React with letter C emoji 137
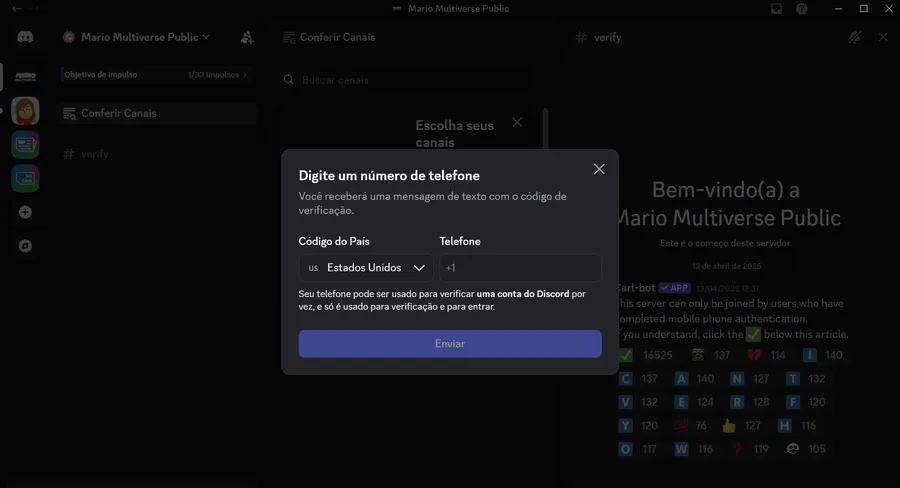The width and height of the screenshot is (900, 488). [x=639, y=379]
